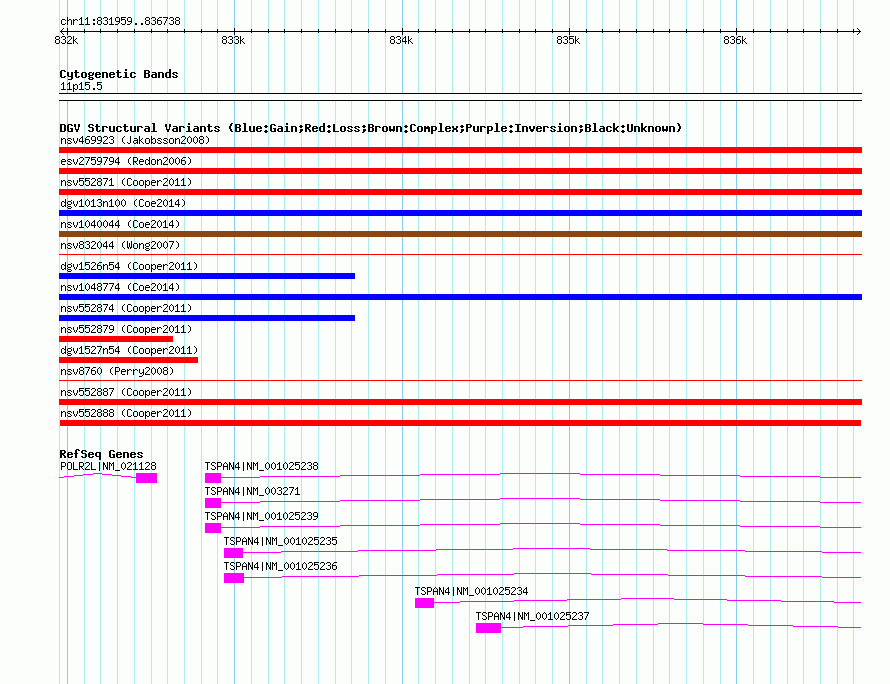890x684 pixels.
Task: Open the nsv552888 (Cooper2011) label
Action: click(126, 413)
